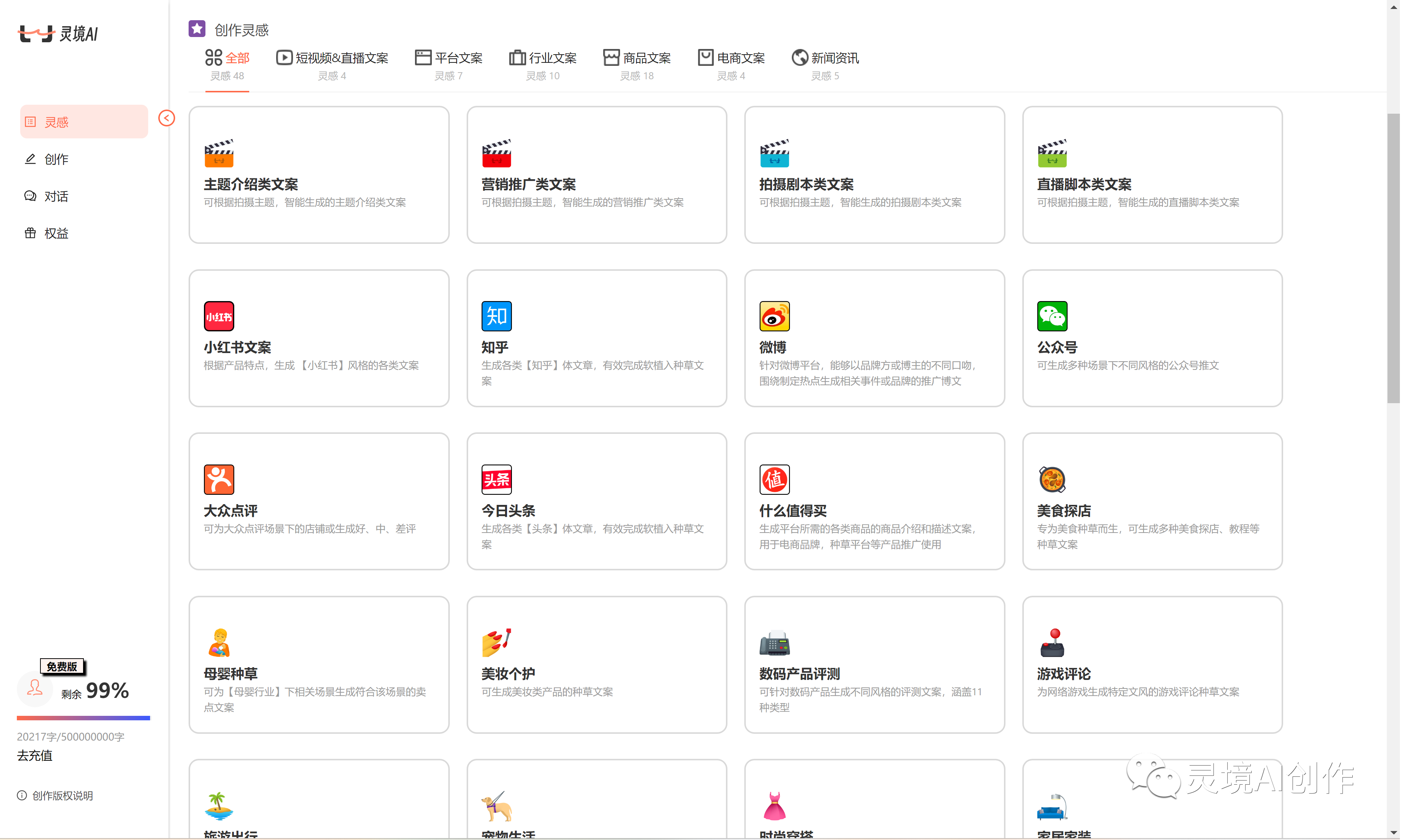Click the 数码产品评测 card title
The width and height of the screenshot is (1401, 840).
pos(800,674)
